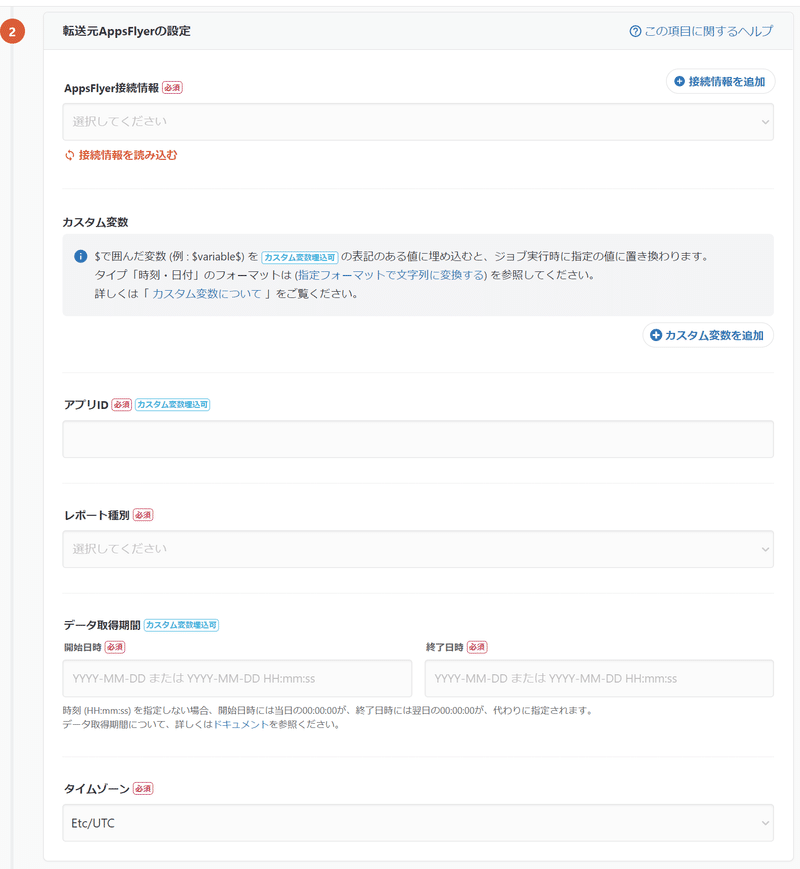Click カスタム変数を追加 button
Image resolution: width=800 pixels, height=869 pixels.
tap(708, 335)
